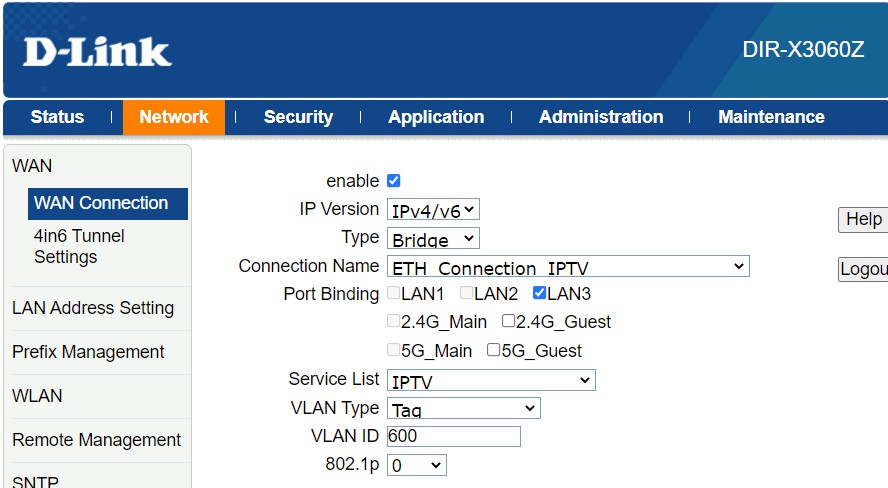This screenshot has height=488, width=888.
Task: Open the Security tab
Action: (298, 117)
